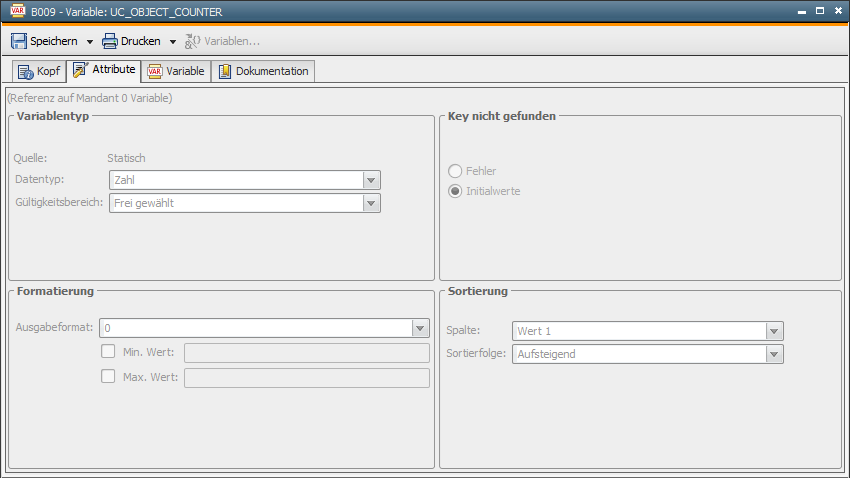Click the Variable tab VAR icon
Viewport: 850px width, 478px height.
(155, 71)
